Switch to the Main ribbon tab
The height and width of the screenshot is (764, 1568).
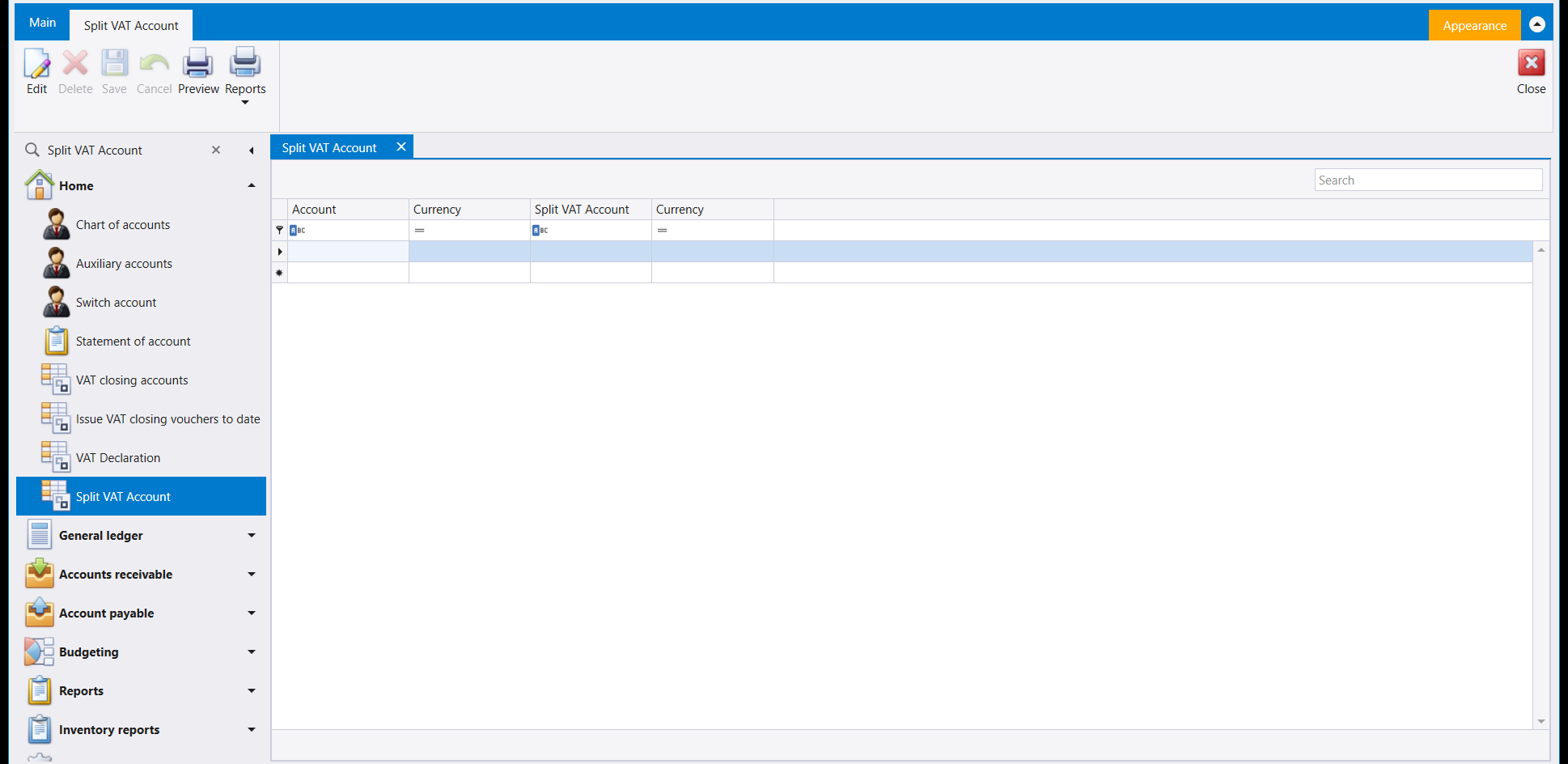[x=42, y=23]
